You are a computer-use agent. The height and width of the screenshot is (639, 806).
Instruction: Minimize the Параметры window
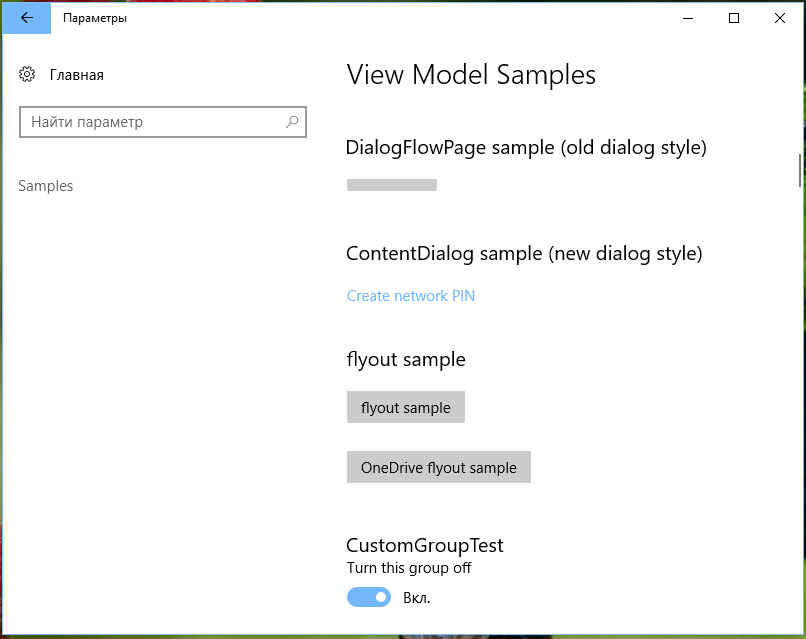click(x=688, y=18)
